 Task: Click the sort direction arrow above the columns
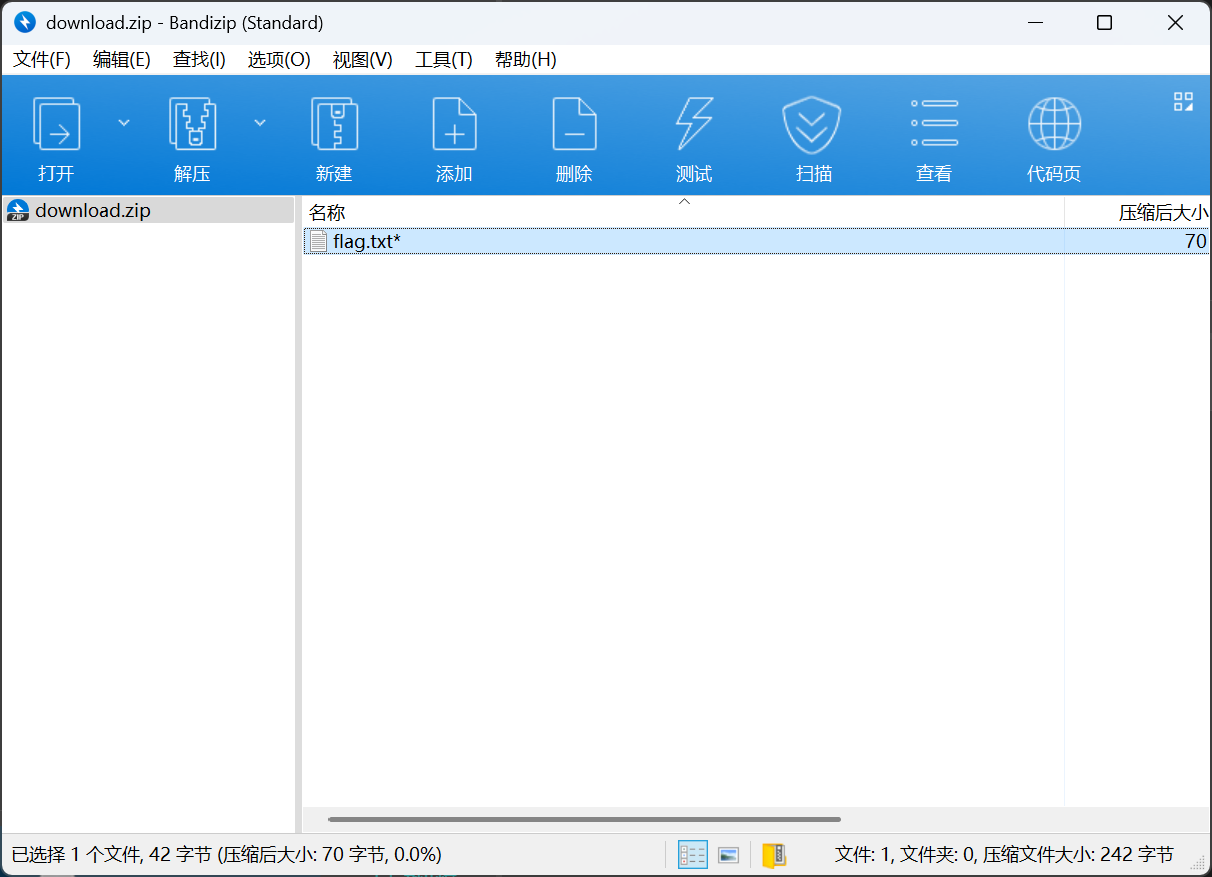(684, 201)
